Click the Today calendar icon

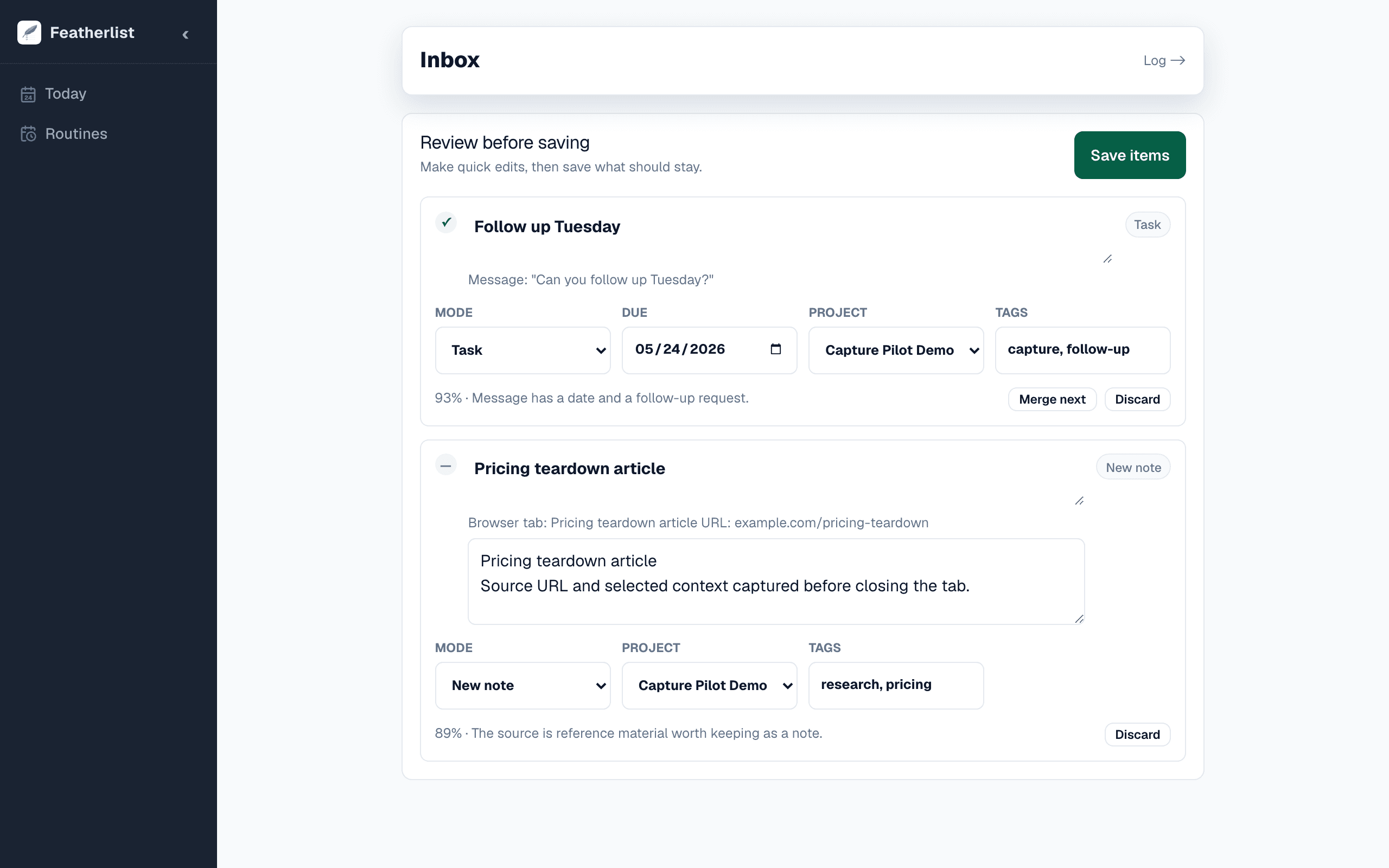[x=28, y=94]
